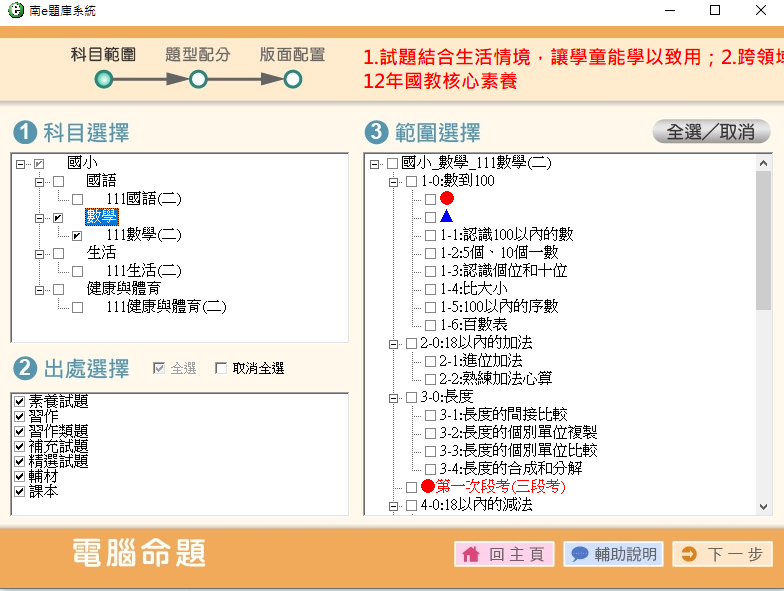Image resolution: width=784 pixels, height=591 pixels.
Task: Click the speech bubble 輔助說明 icon
Action: [579, 554]
